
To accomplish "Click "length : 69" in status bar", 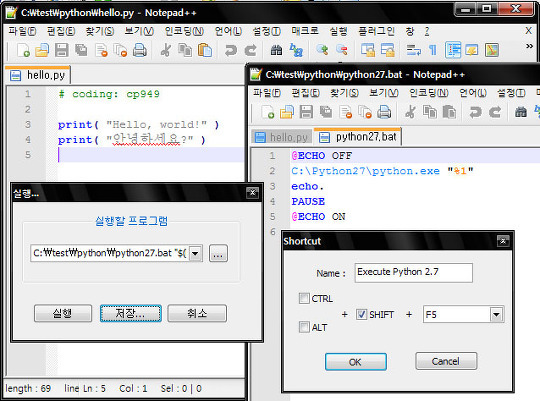I will coord(28,389).
